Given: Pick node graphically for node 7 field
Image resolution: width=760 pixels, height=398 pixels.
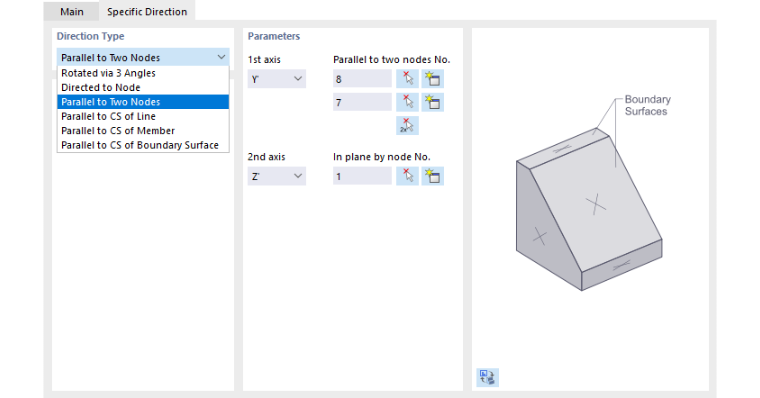Looking at the screenshot, I should point(407,102).
